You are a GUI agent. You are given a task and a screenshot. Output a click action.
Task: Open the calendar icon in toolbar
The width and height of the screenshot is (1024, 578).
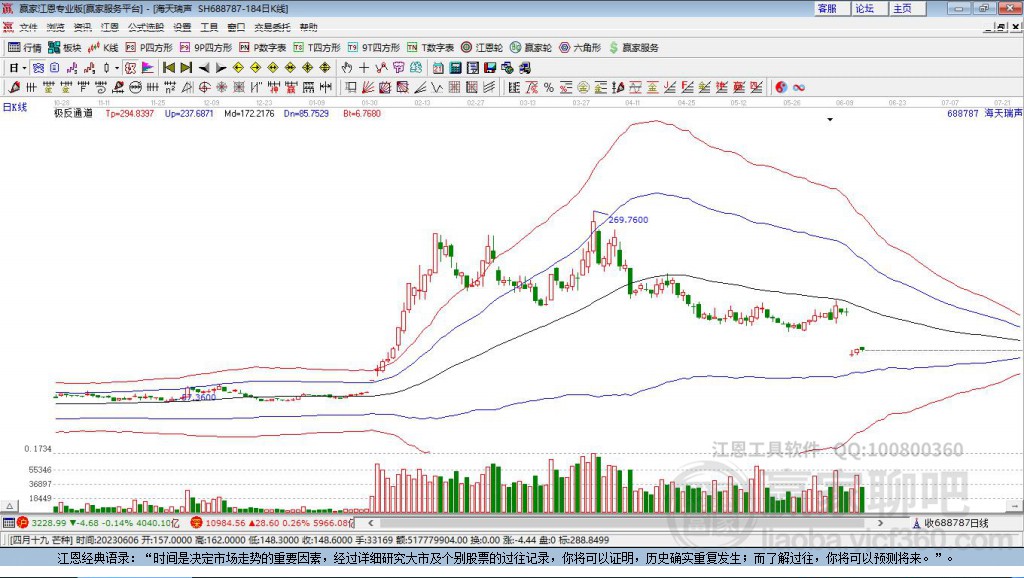pyautogui.click(x=438, y=67)
